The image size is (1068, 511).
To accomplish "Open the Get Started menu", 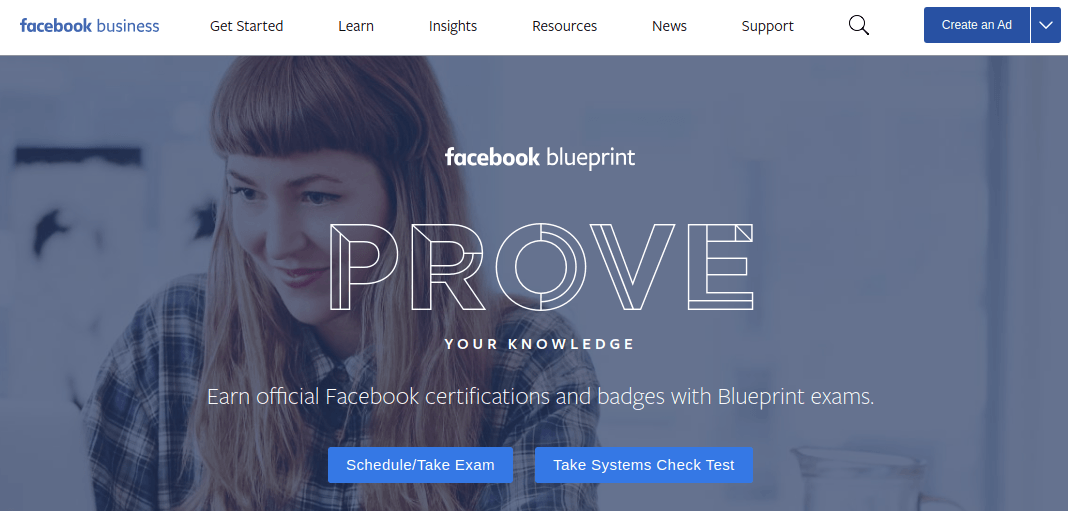I will [247, 26].
